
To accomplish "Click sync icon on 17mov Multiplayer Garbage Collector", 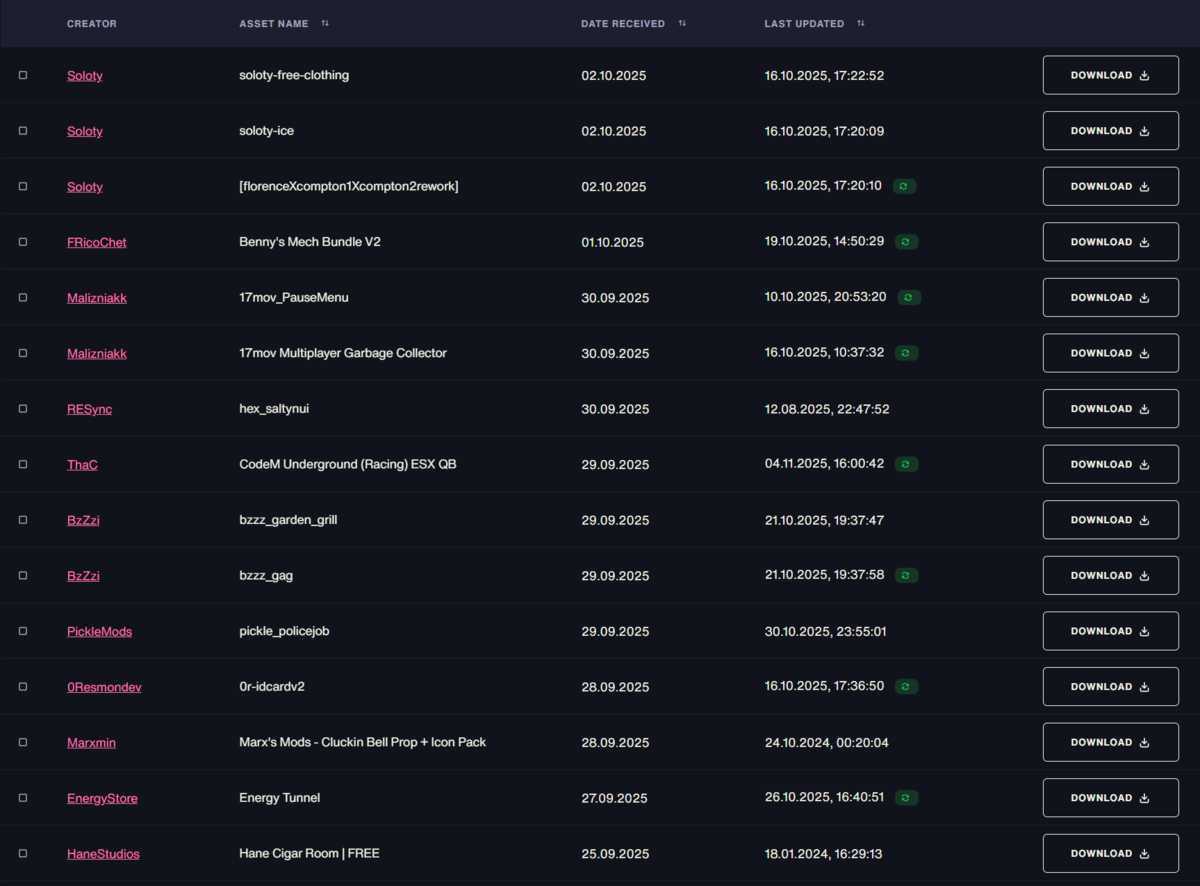I will pyautogui.click(x=906, y=353).
